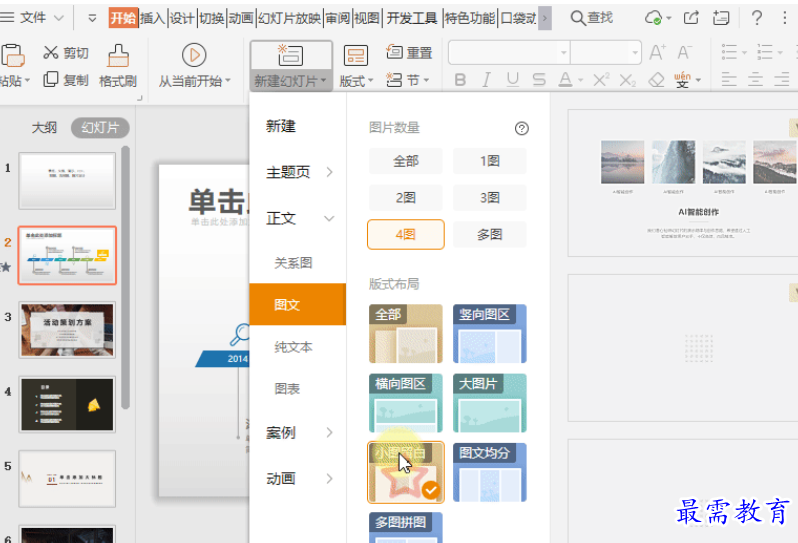Select the Format Painter brush

click(118, 55)
